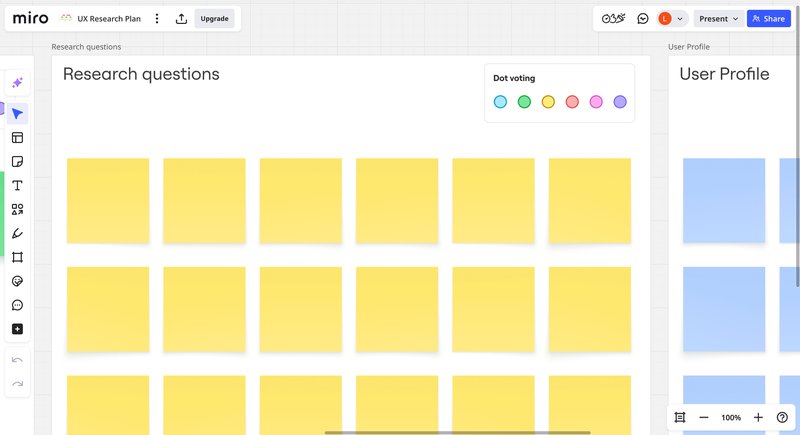Screen dimensions: 800x435
Task: Click the 100% zoom level
Action: (731, 417)
